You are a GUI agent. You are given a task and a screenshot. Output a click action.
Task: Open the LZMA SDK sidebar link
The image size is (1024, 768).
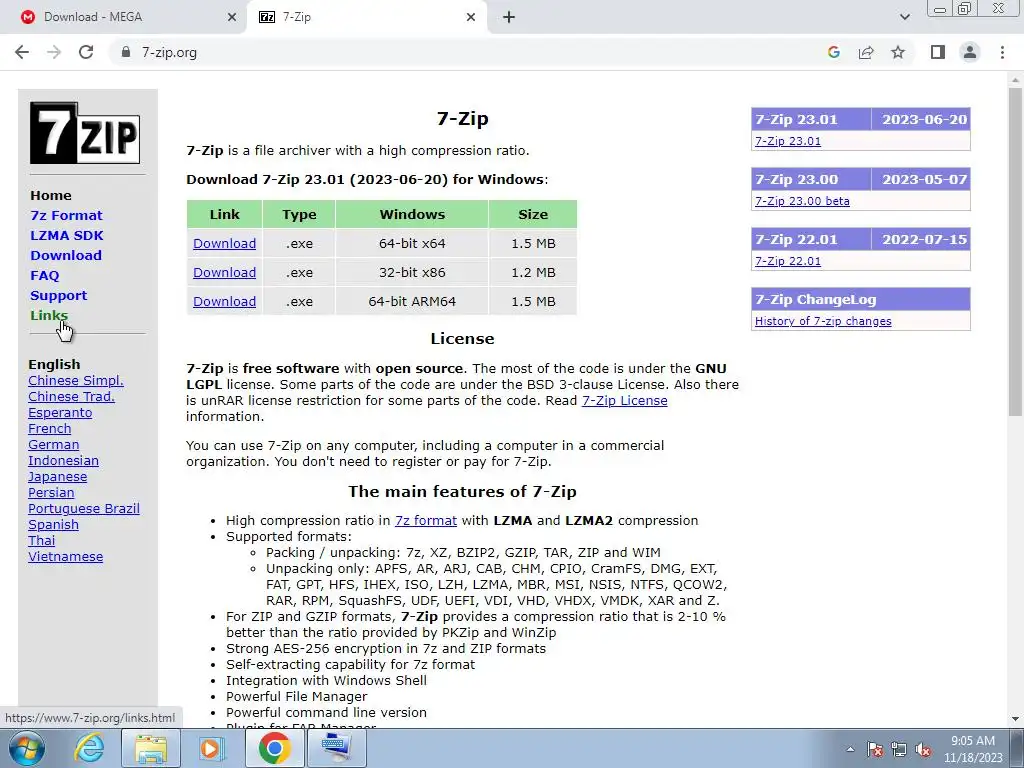click(x=67, y=235)
